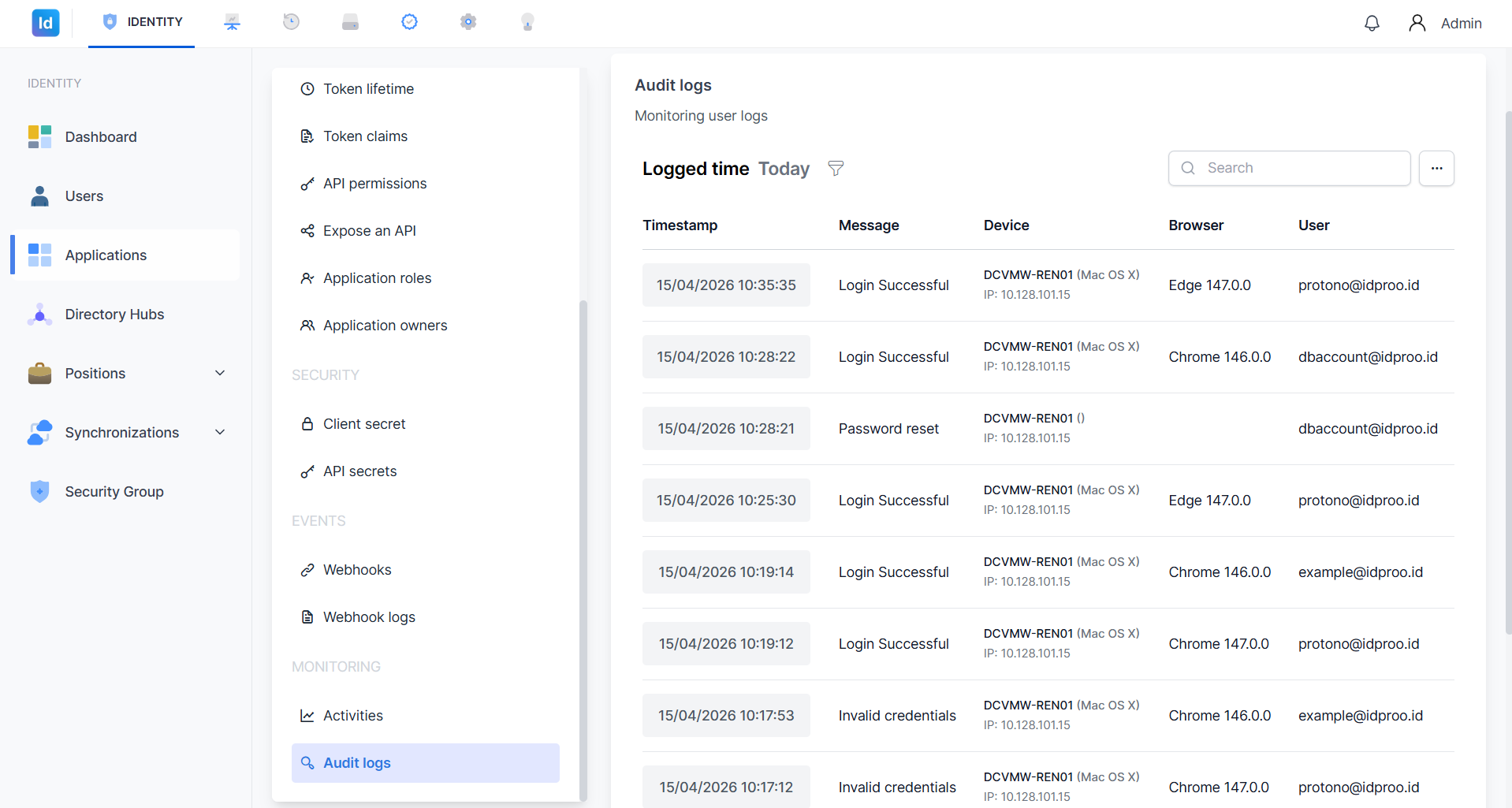This screenshot has height=808, width=1512.
Task: Click the Activities chart icon
Action: point(307,716)
